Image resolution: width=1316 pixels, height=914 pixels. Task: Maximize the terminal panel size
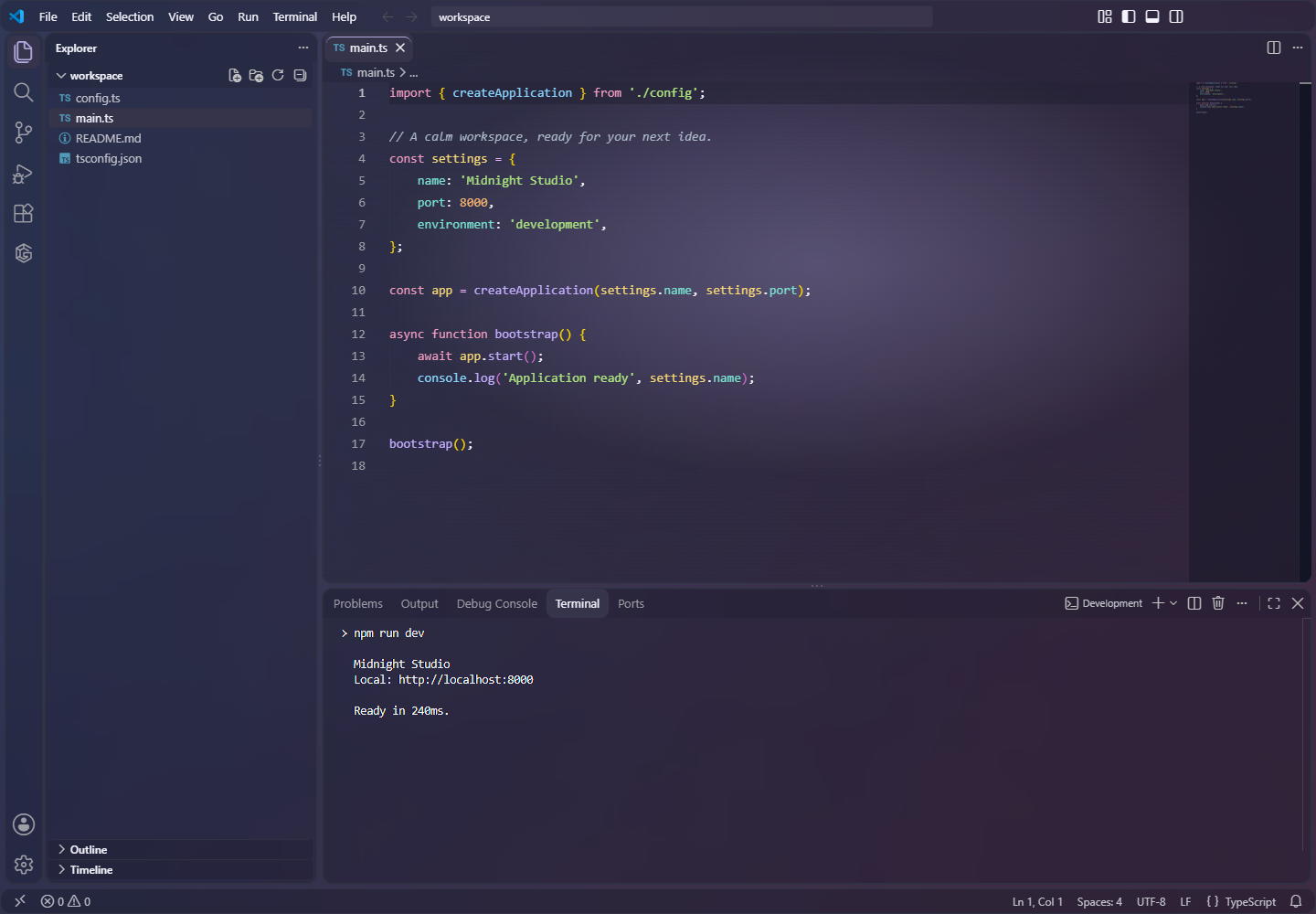1274,603
